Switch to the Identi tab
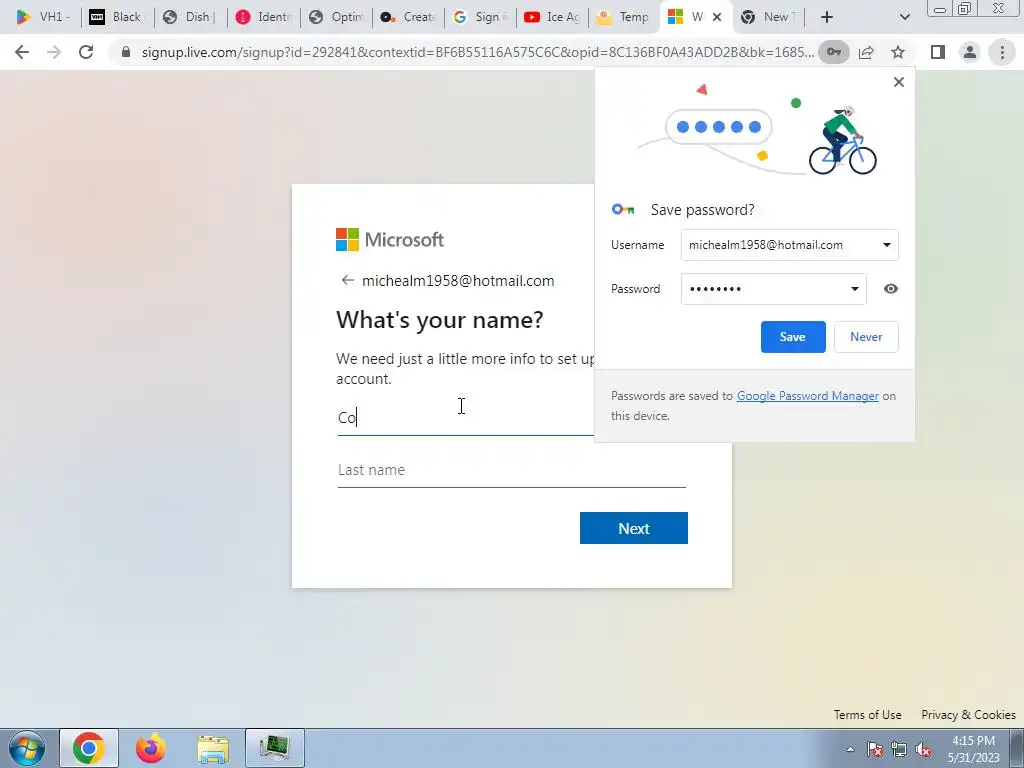The image size is (1024, 768). pos(263,17)
